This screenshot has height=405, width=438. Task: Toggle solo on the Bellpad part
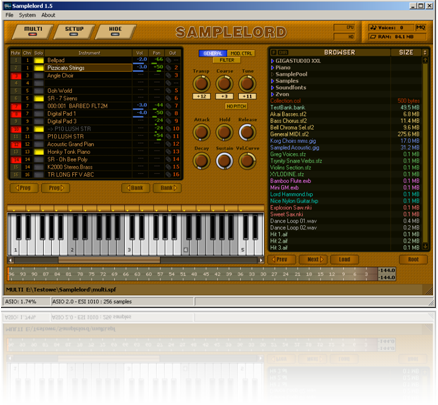tap(39, 60)
